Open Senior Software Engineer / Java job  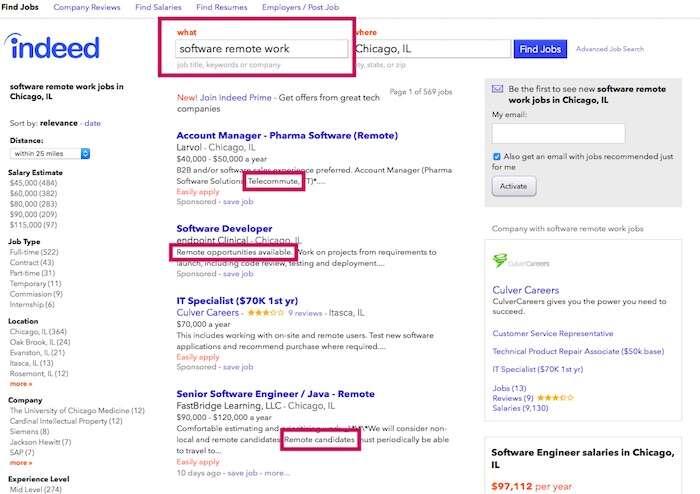coord(275,394)
